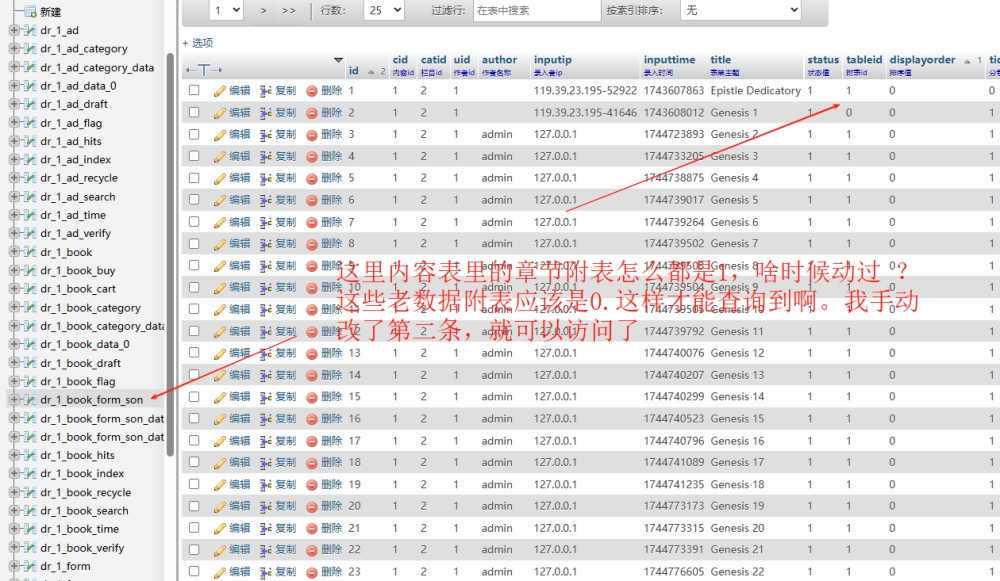This screenshot has height=581, width=1000.
Task: Click the table icon beside dr_1_form
Action: [x=30, y=566]
